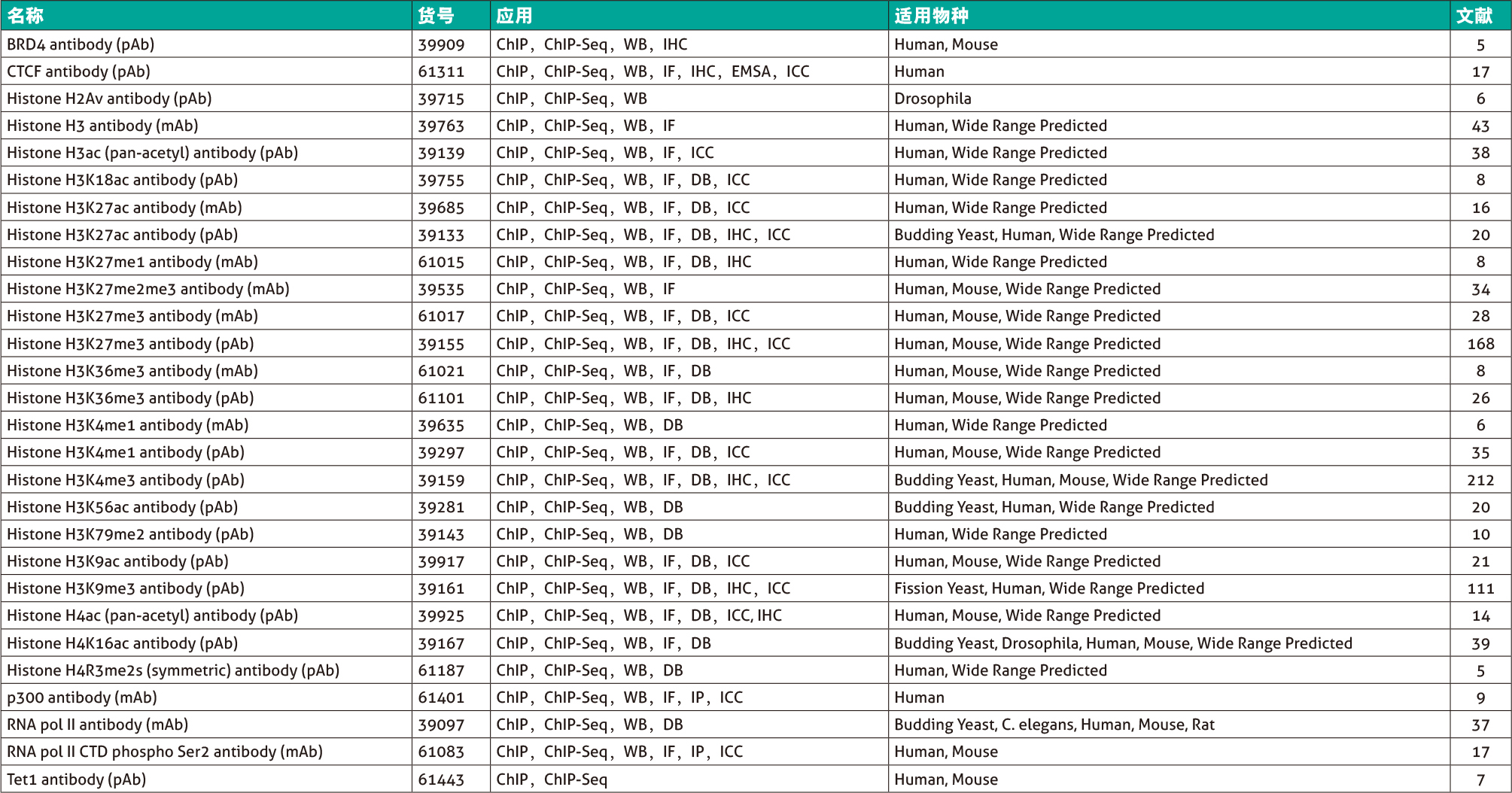Select Histone H4R3me2s (symmetric) antibody name
The image size is (1512, 793).
(x=173, y=670)
